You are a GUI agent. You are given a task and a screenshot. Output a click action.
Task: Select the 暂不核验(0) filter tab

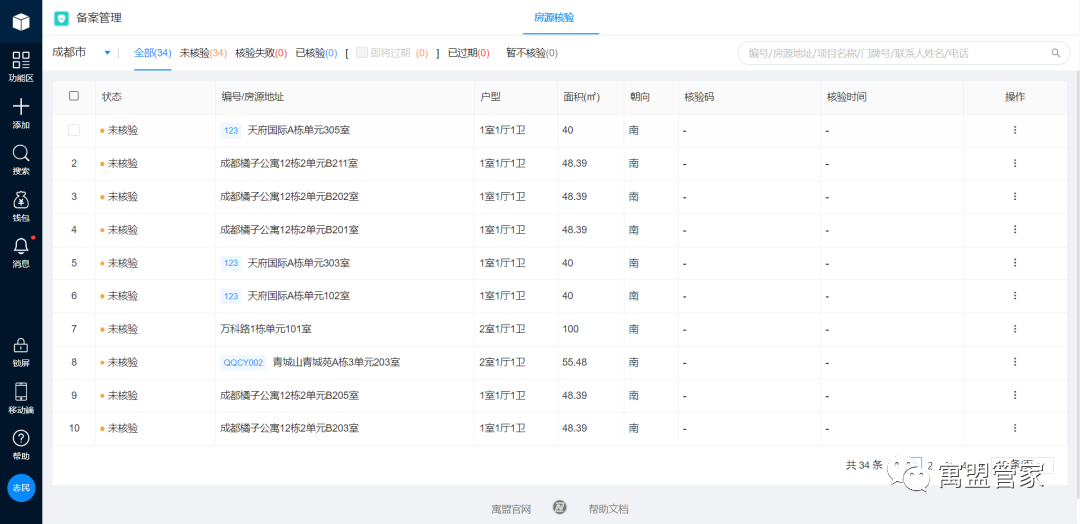(x=532, y=52)
